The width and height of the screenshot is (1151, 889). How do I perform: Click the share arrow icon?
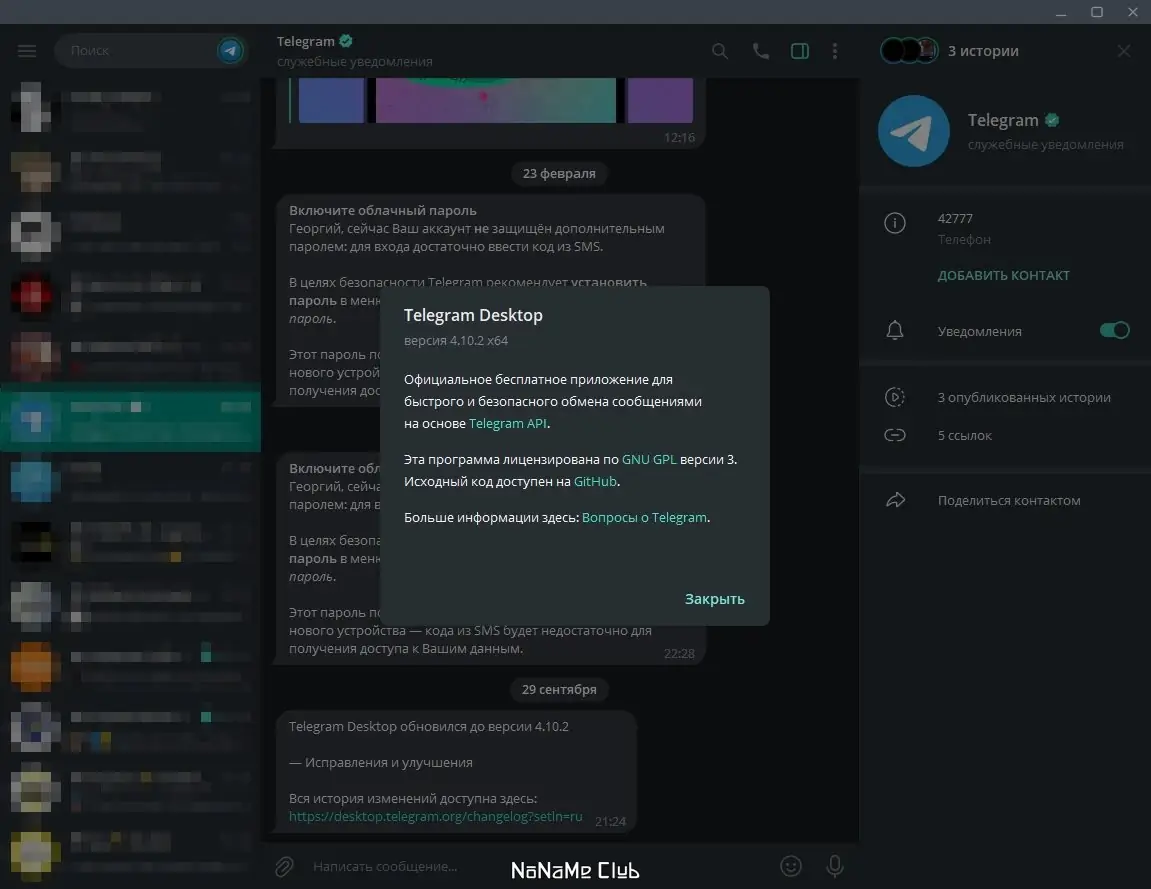point(896,501)
